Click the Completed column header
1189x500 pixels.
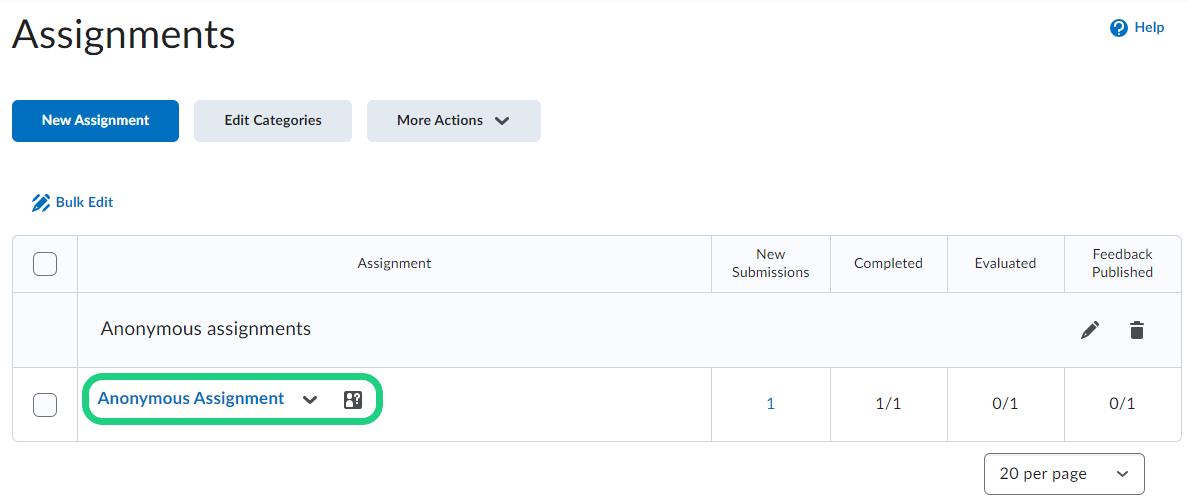tap(888, 263)
